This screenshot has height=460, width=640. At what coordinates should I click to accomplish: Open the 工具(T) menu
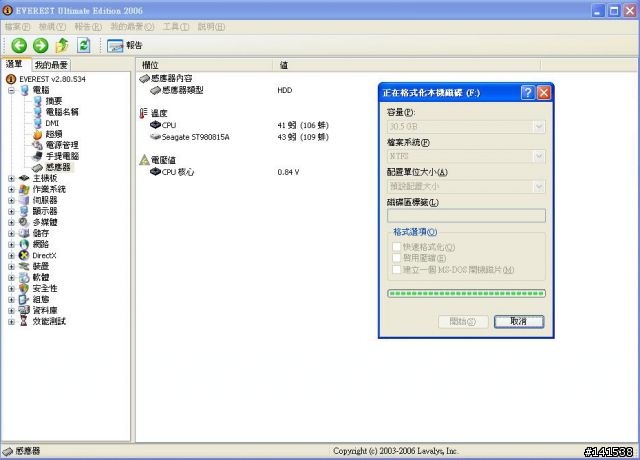pos(176,27)
